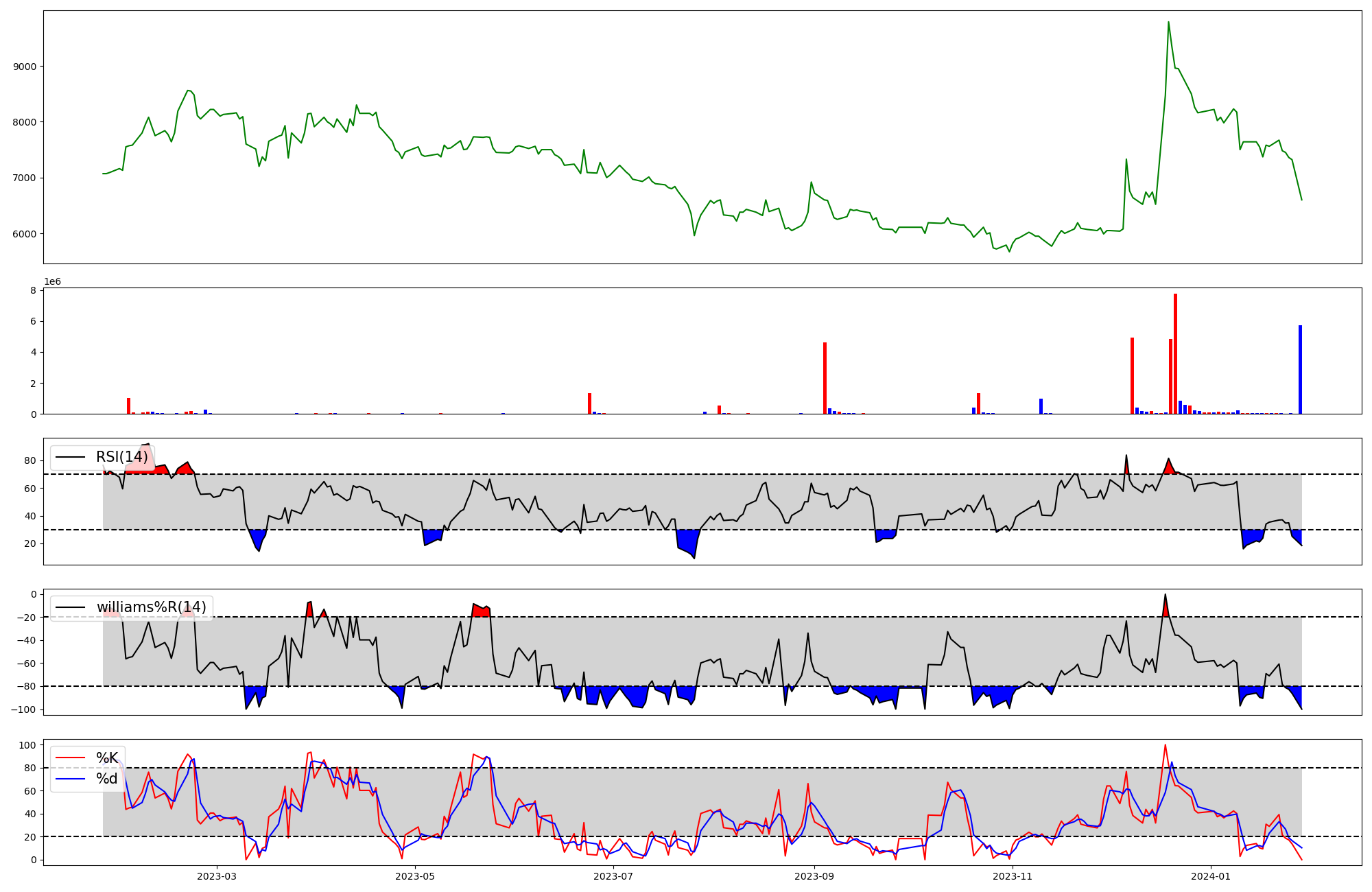Screen dimensions: 1372x892
Task: Select the 2023-03 date tick label
Action: click(x=217, y=876)
